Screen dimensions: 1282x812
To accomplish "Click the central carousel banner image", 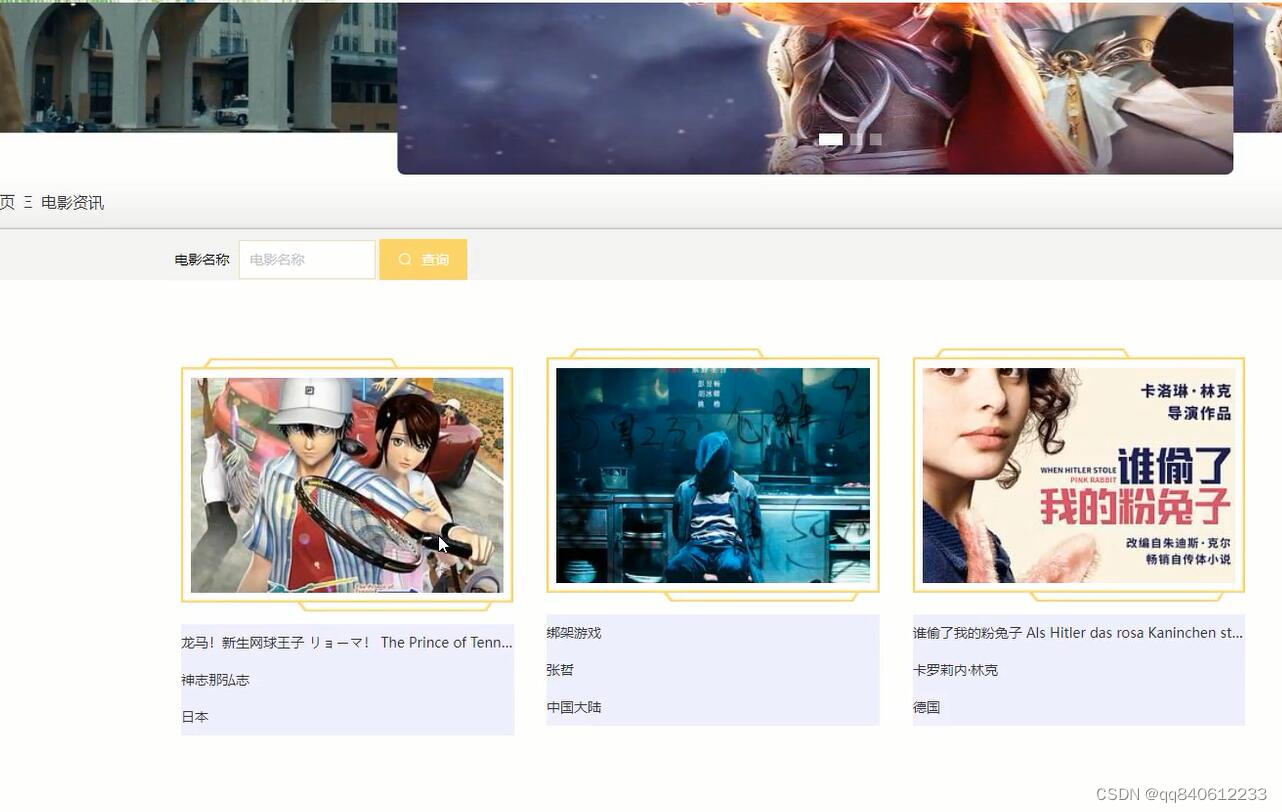I will [x=815, y=88].
